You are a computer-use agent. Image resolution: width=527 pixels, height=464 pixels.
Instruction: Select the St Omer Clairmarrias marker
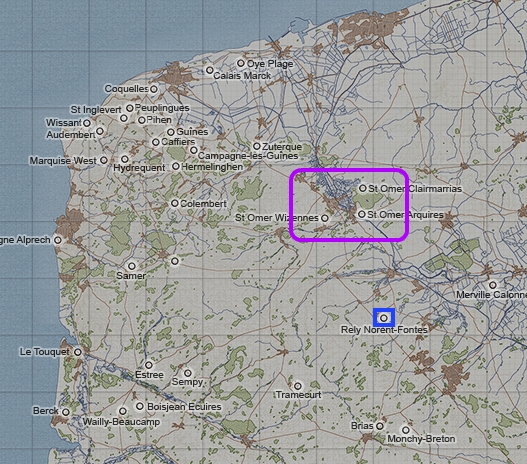tap(362, 188)
